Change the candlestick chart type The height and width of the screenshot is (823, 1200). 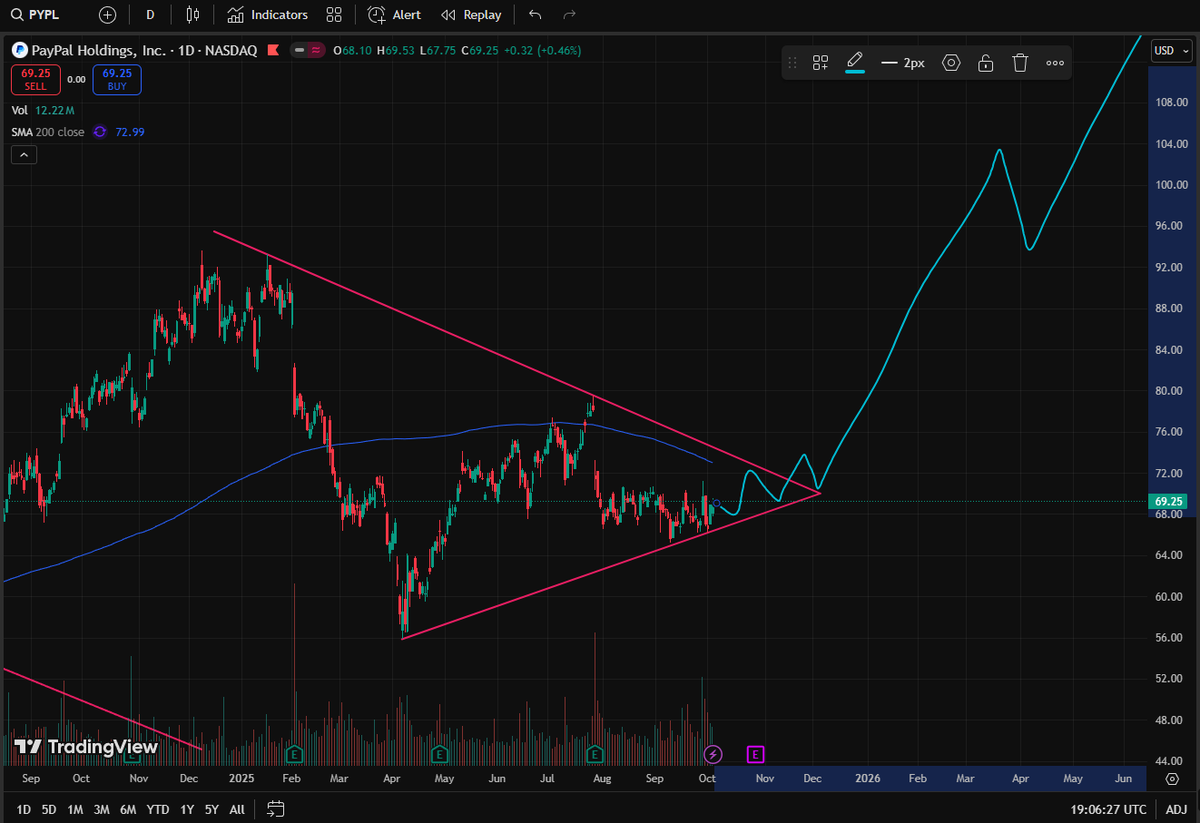pyautogui.click(x=193, y=15)
